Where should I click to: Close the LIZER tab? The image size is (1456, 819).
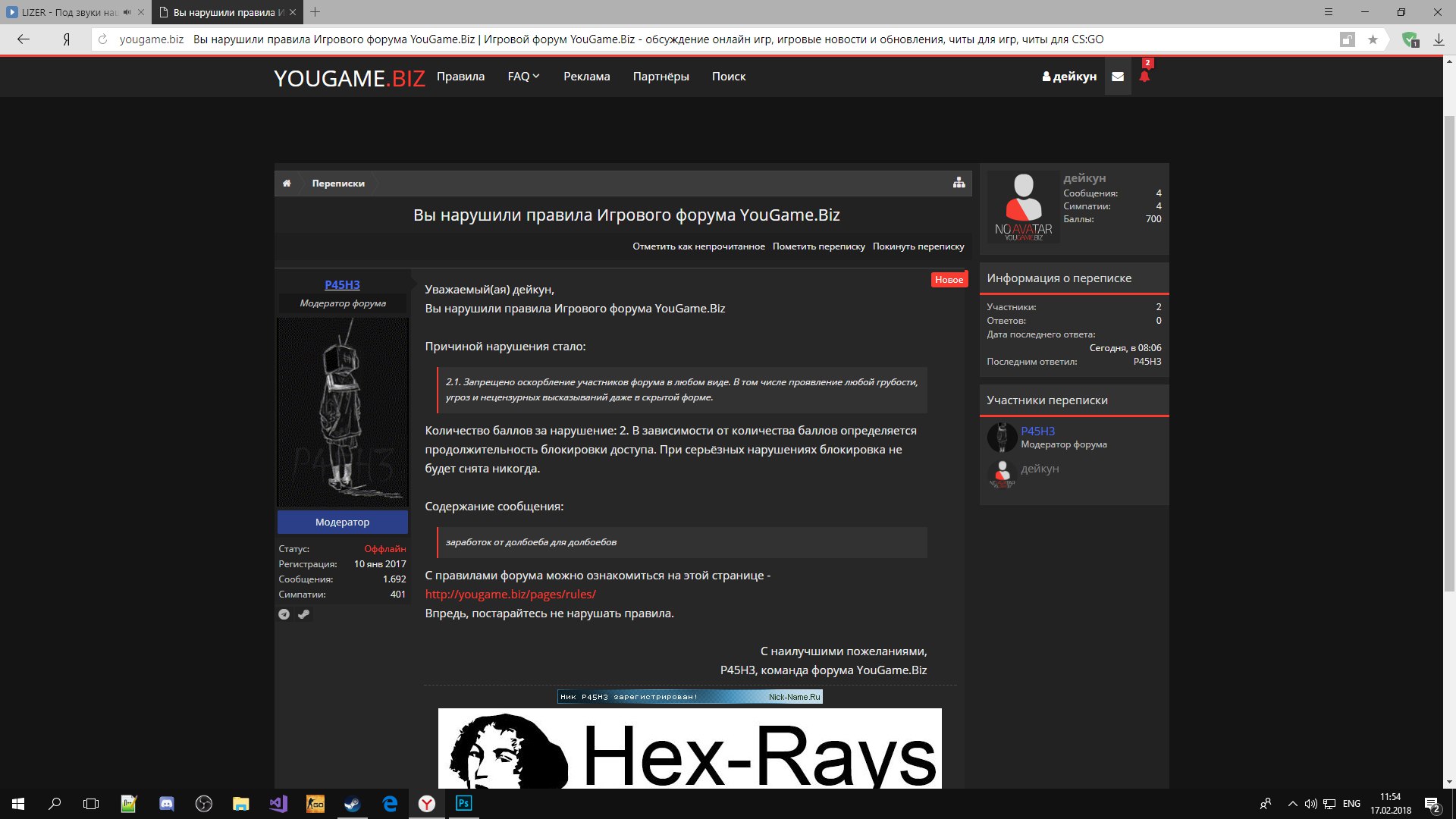click(140, 12)
